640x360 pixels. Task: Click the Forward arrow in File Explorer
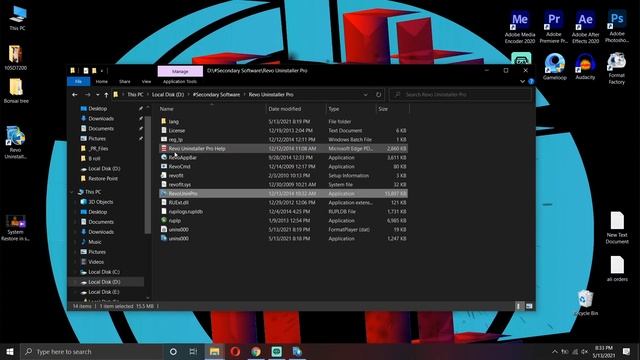pyautogui.click(x=87, y=95)
